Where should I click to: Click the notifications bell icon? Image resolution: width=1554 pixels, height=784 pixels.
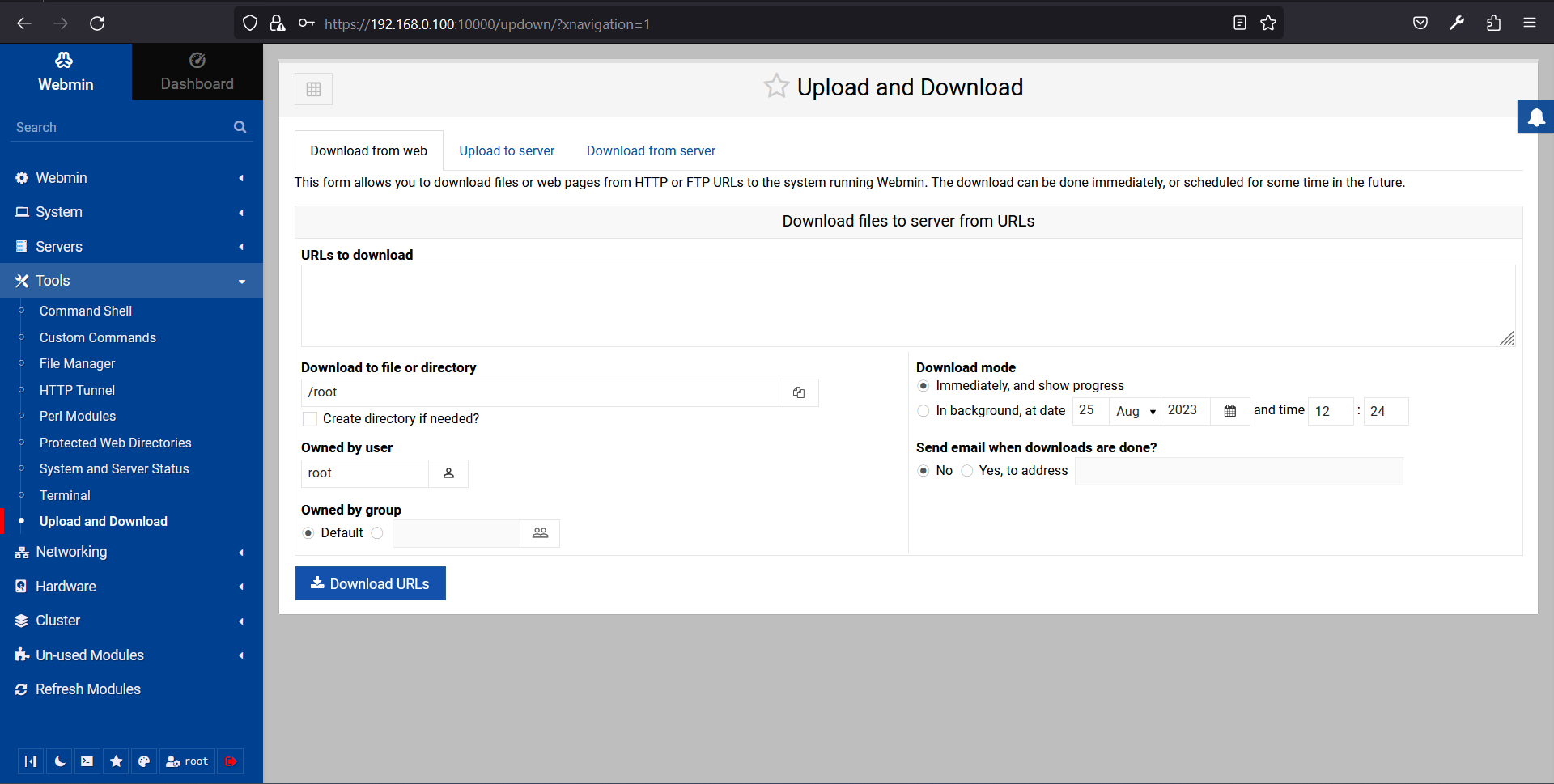click(x=1535, y=118)
